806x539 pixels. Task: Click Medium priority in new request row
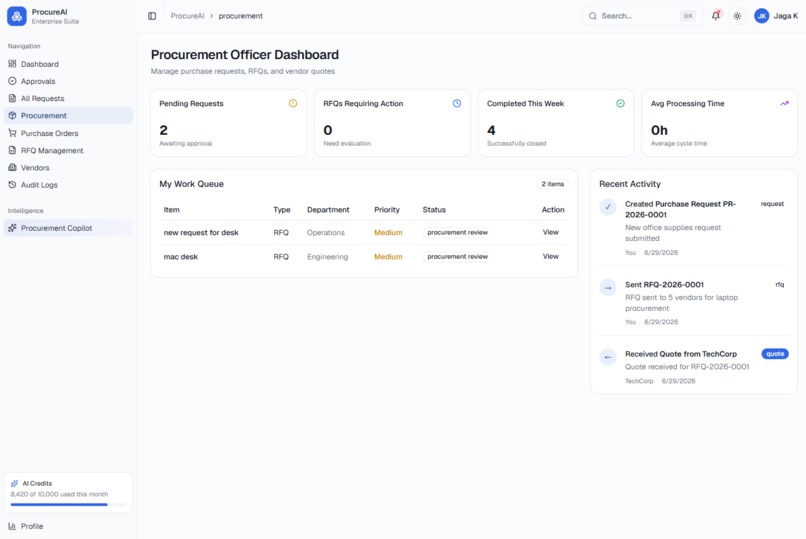tap(388, 232)
